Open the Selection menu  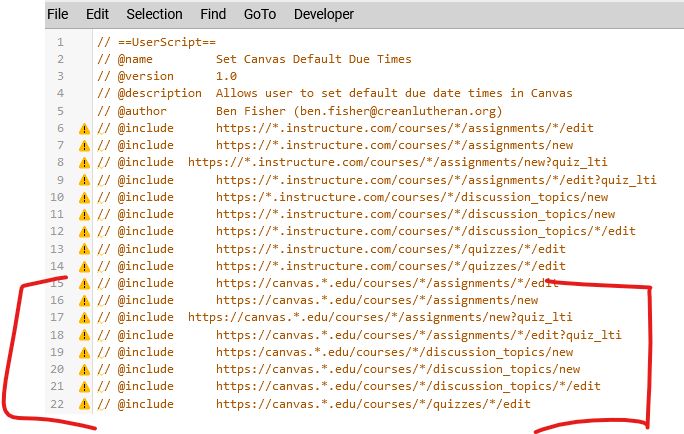click(154, 14)
